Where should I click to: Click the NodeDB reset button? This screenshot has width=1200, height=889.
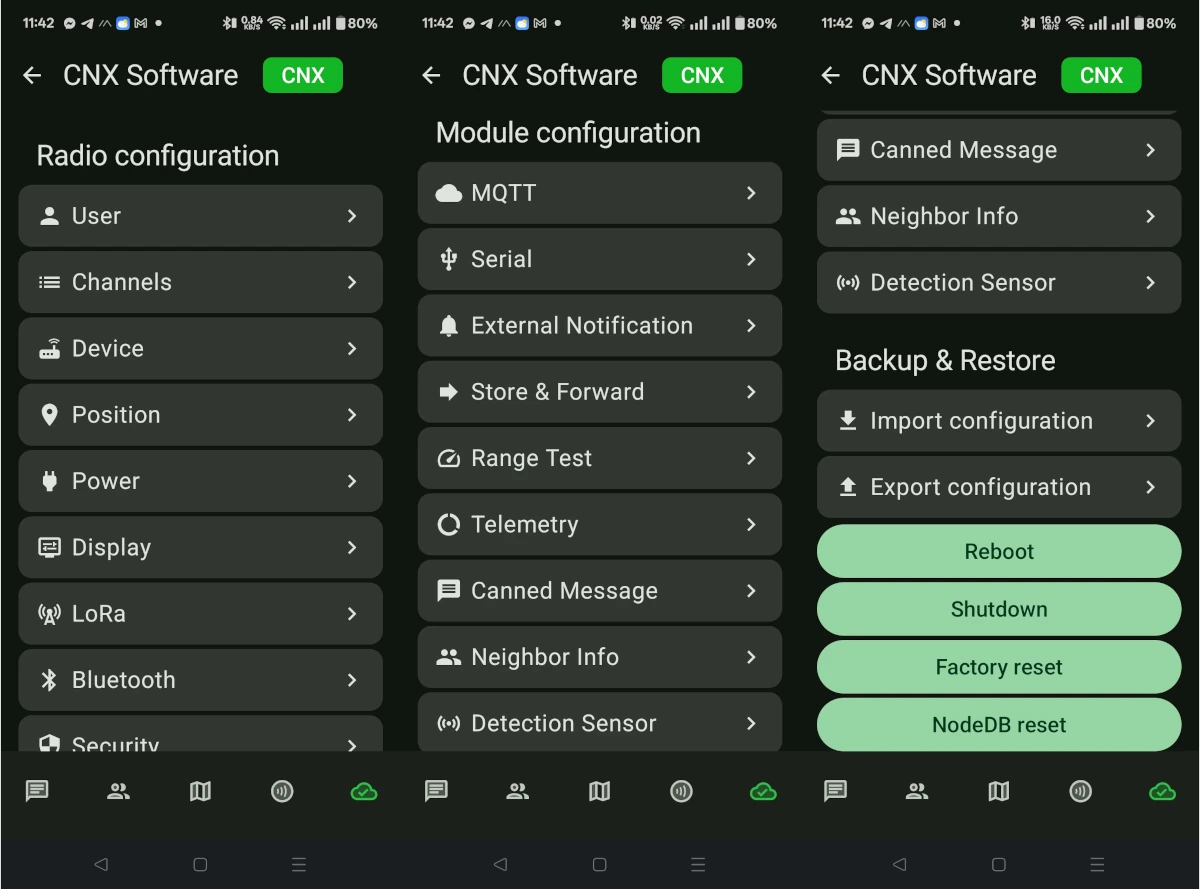pyautogui.click(x=999, y=725)
